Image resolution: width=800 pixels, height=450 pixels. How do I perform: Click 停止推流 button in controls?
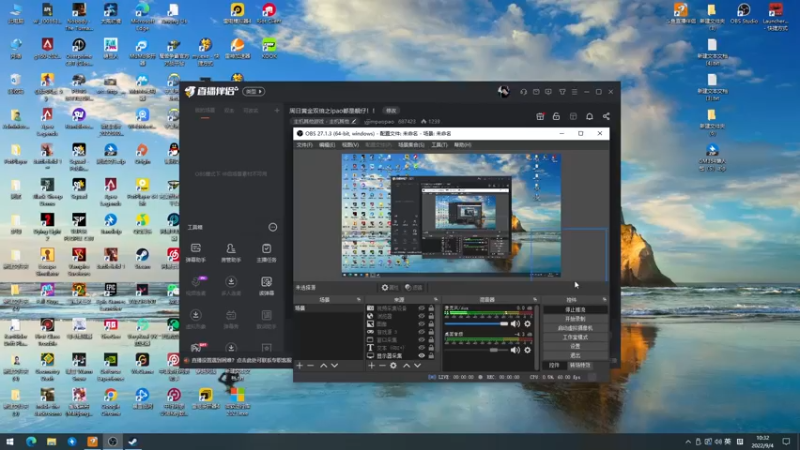[x=575, y=310]
